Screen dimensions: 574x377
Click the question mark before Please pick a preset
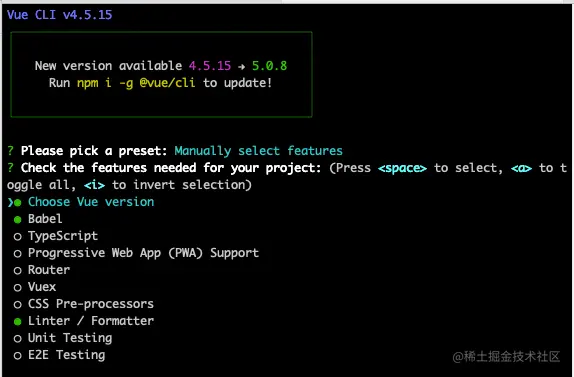pos(10,151)
